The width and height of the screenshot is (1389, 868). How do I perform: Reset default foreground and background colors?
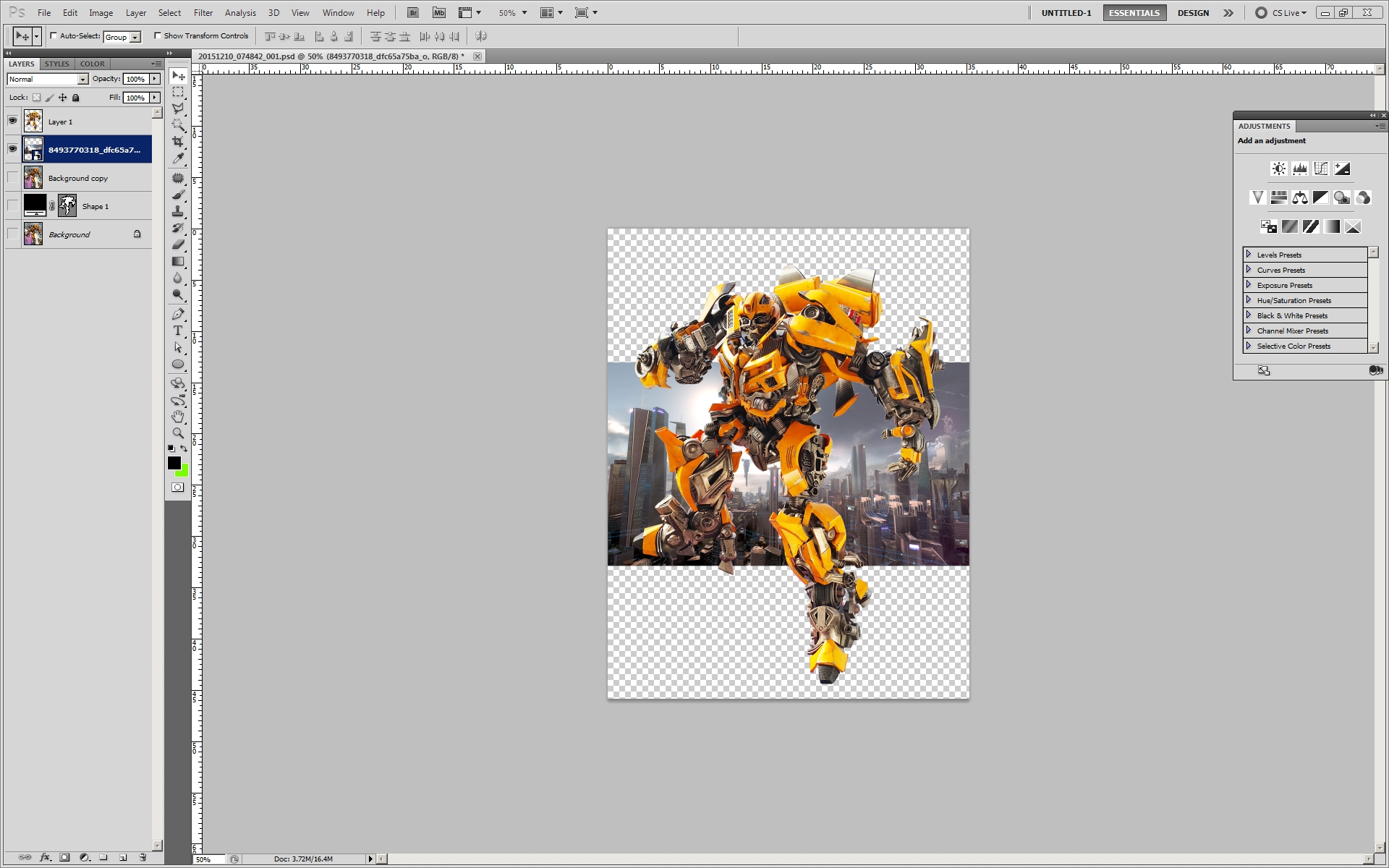[171, 448]
